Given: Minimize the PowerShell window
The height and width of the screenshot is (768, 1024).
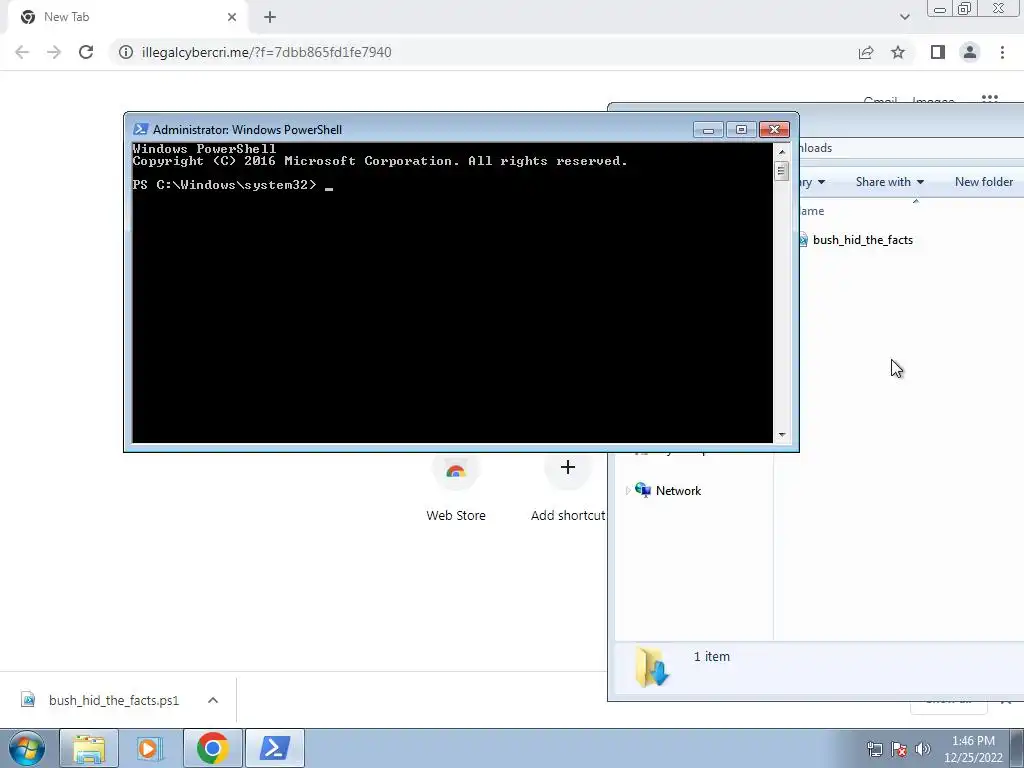Looking at the screenshot, I should point(708,129).
